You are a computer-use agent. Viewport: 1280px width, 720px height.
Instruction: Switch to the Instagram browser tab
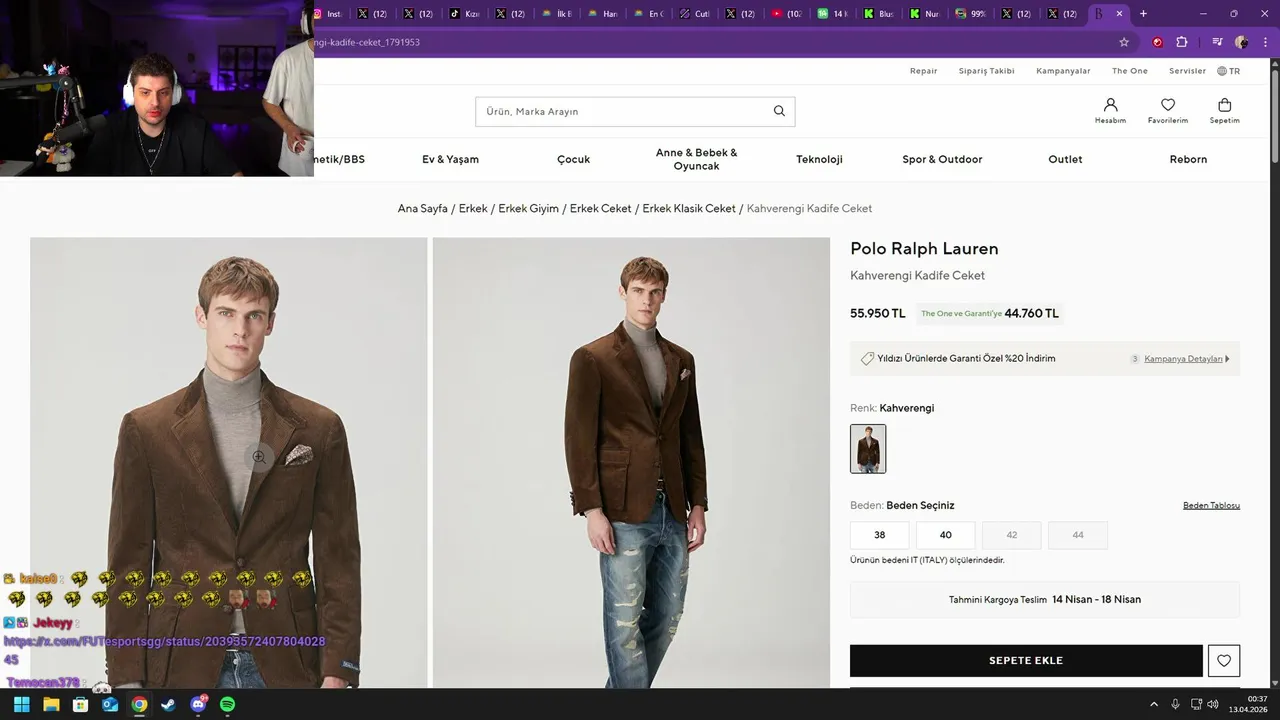327,14
